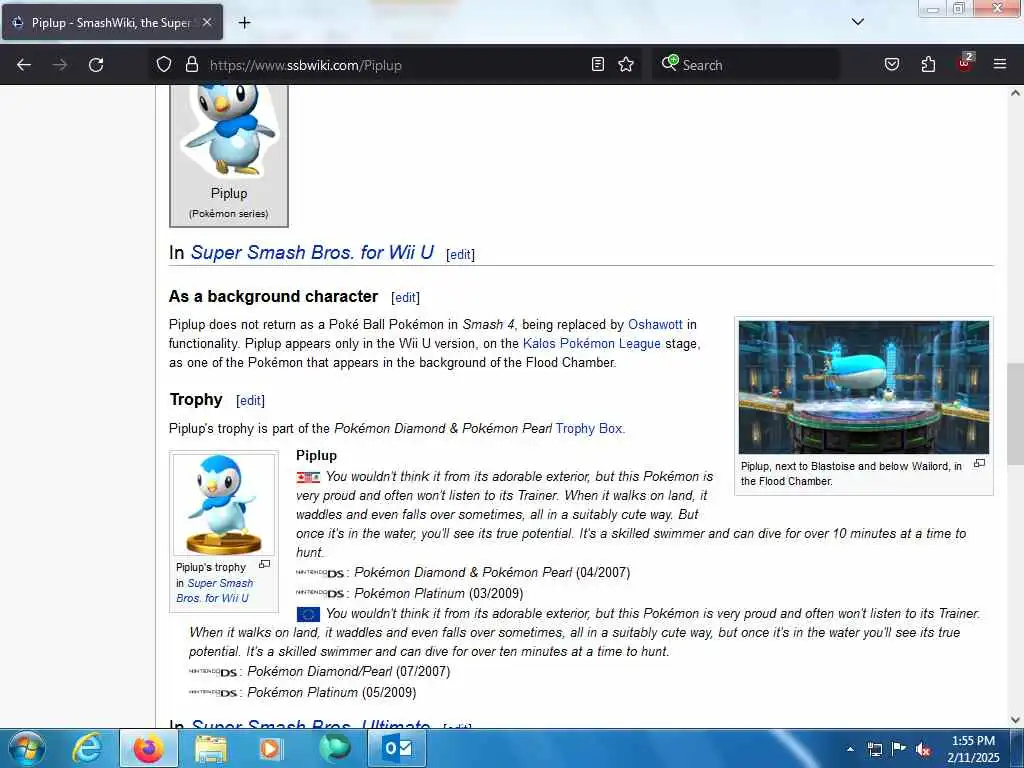
Task: Open the Trophy Box link
Action: tap(589, 428)
